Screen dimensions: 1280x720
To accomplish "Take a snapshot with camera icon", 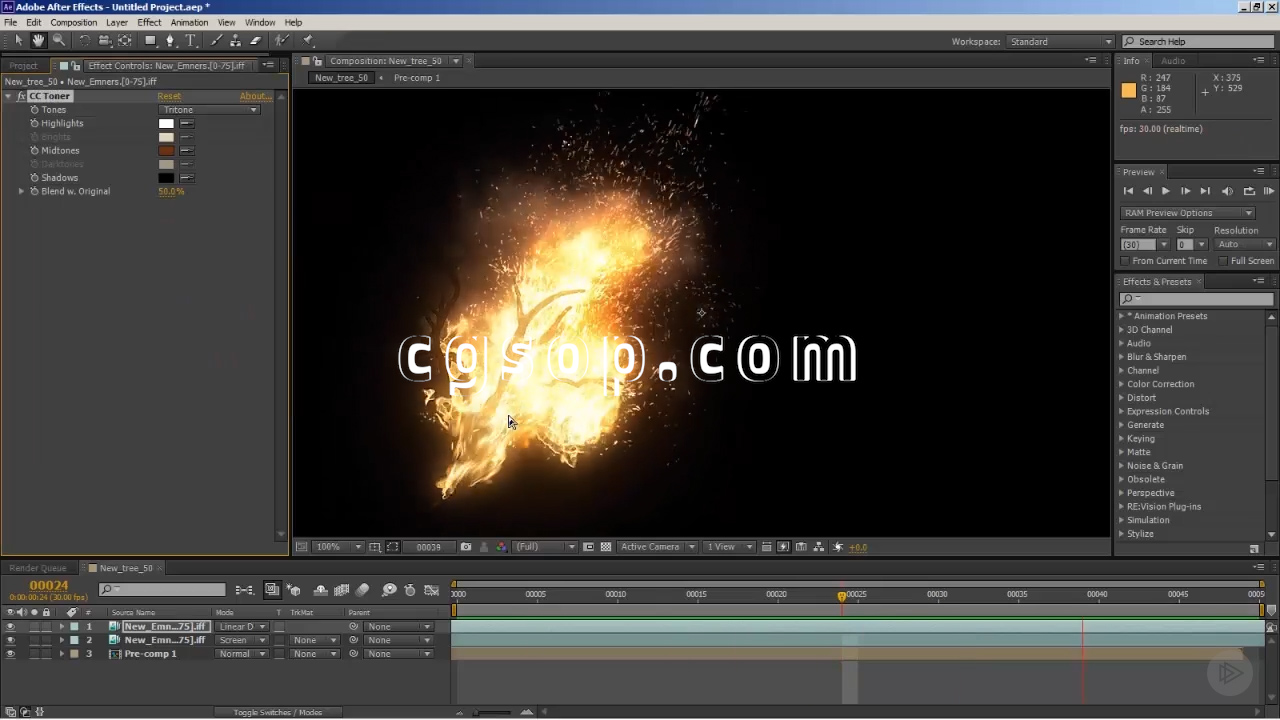I will [x=466, y=547].
